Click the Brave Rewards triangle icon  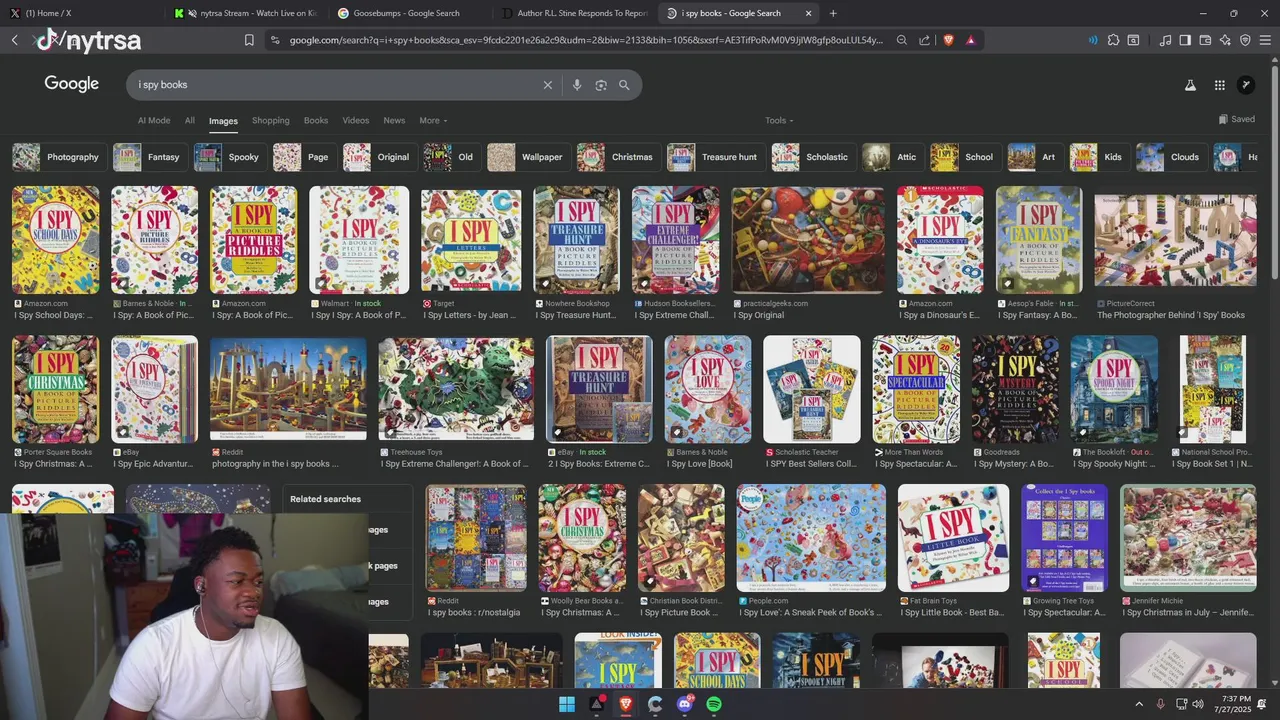tap(970, 40)
